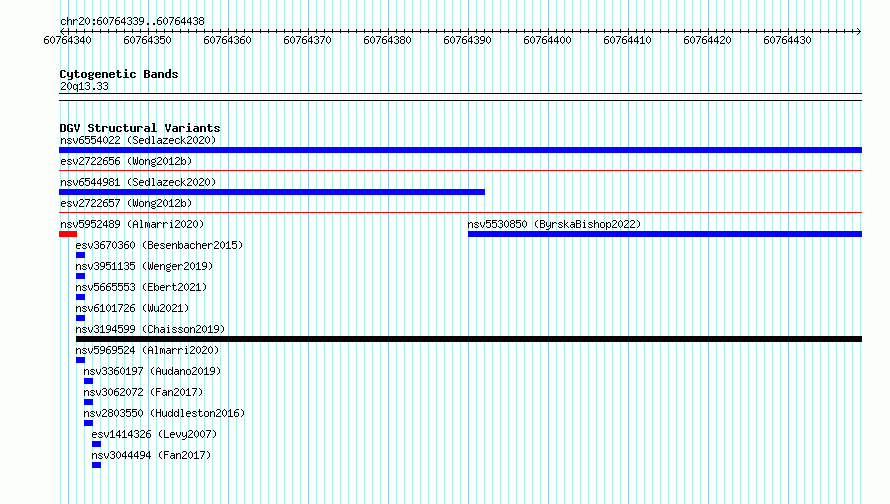Click small blue glyph under nsv6101726
Image resolution: width=890 pixels, height=504 pixels.
coord(81,318)
